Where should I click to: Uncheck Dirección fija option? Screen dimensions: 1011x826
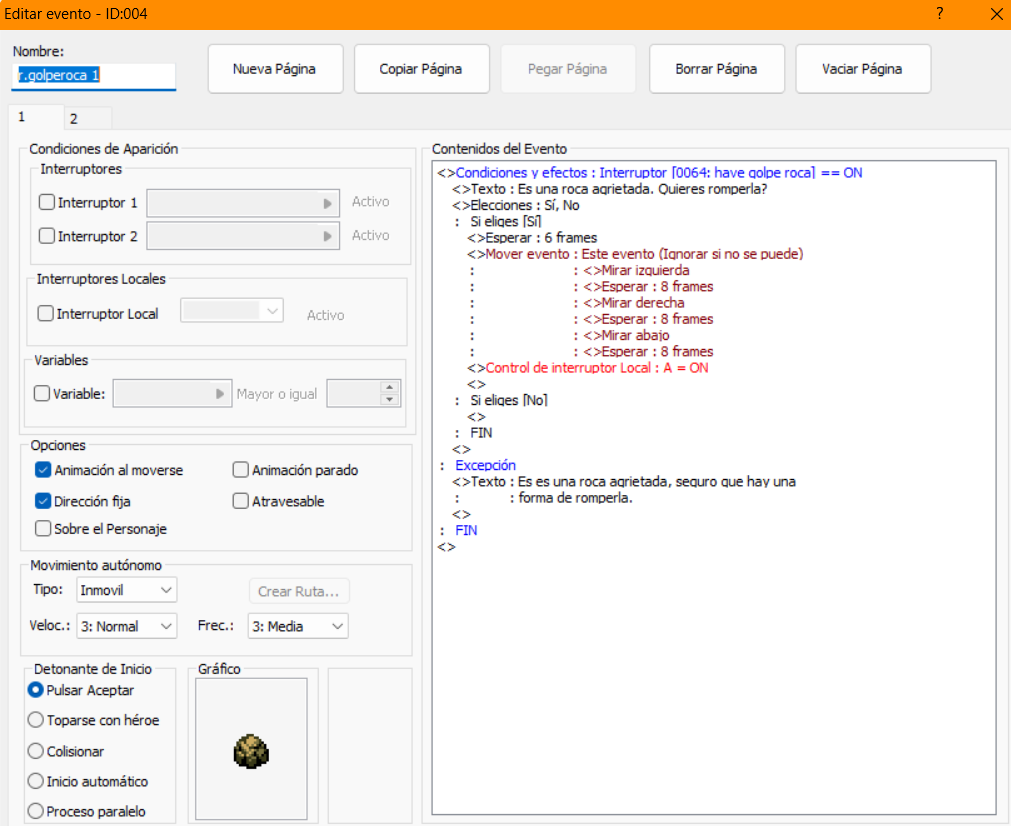(x=44, y=501)
